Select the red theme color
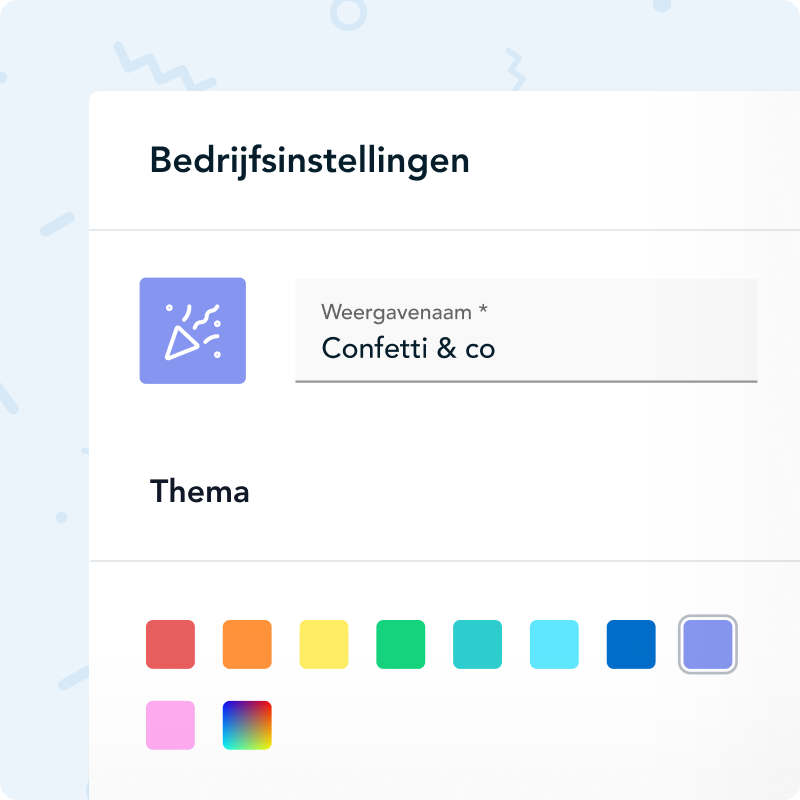The height and width of the screenshot is (800, 800). [170, 644]
